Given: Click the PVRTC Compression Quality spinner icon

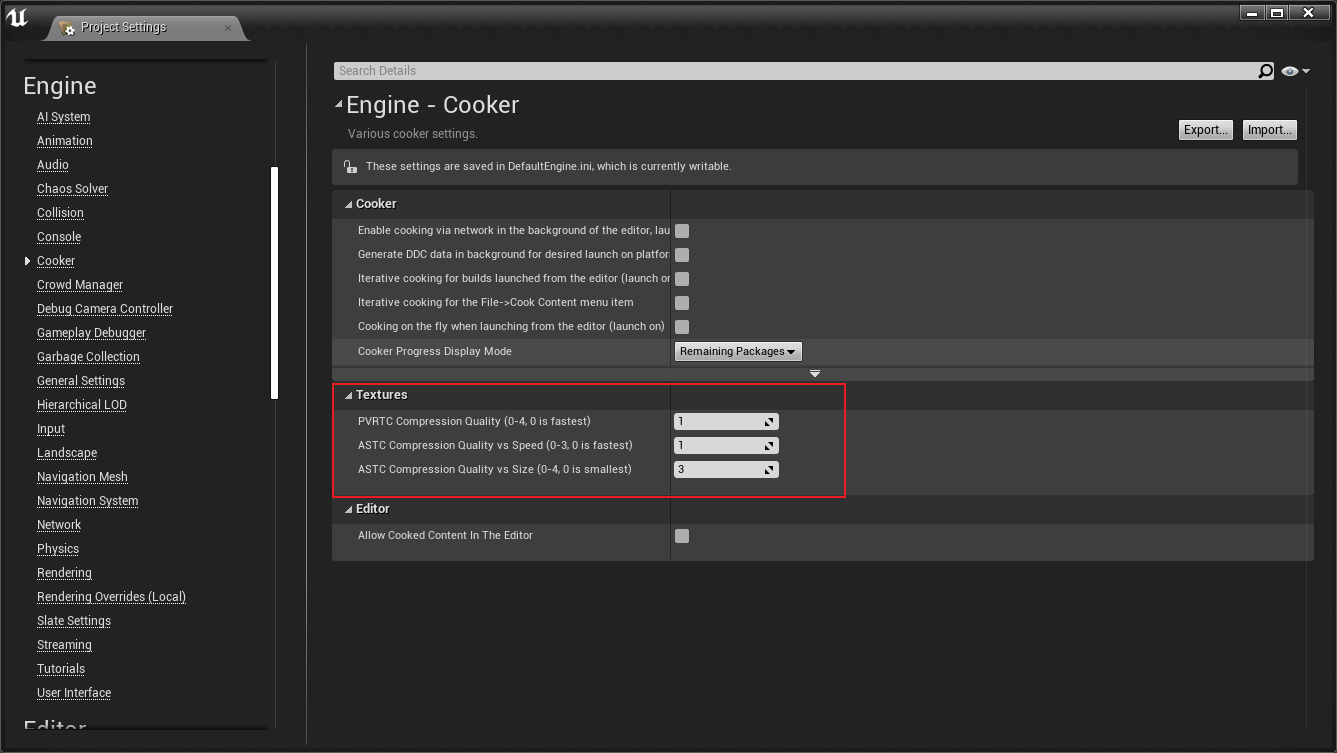Looking at the screenshot, I should [769, 422].
